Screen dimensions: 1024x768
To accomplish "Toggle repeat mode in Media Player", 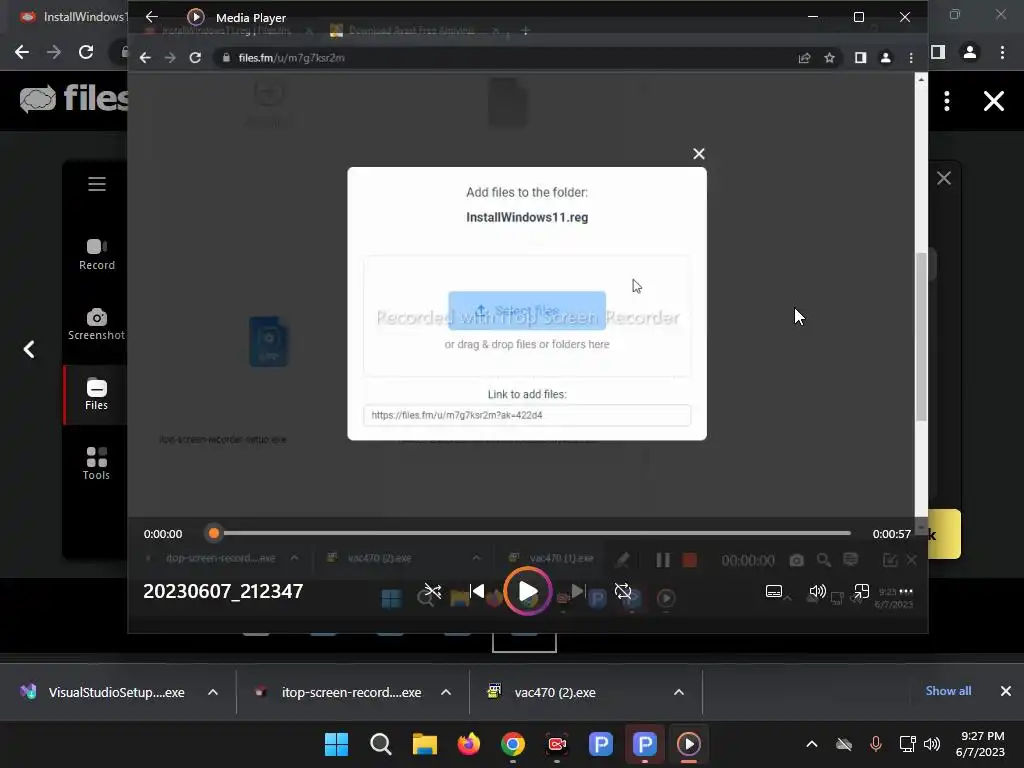I will [x=623, y=592].
